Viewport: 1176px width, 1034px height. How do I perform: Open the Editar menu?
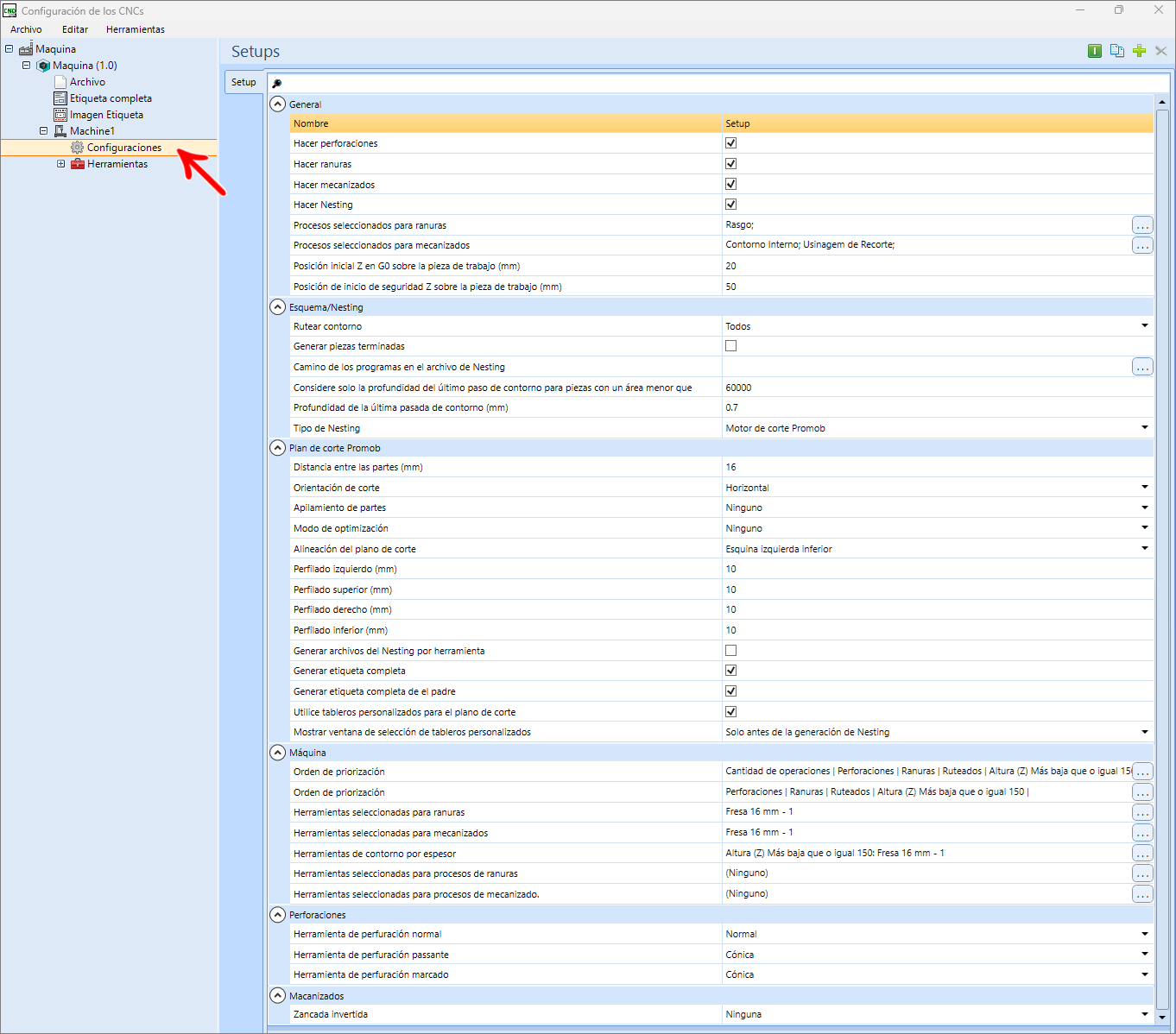coord(75,29)
